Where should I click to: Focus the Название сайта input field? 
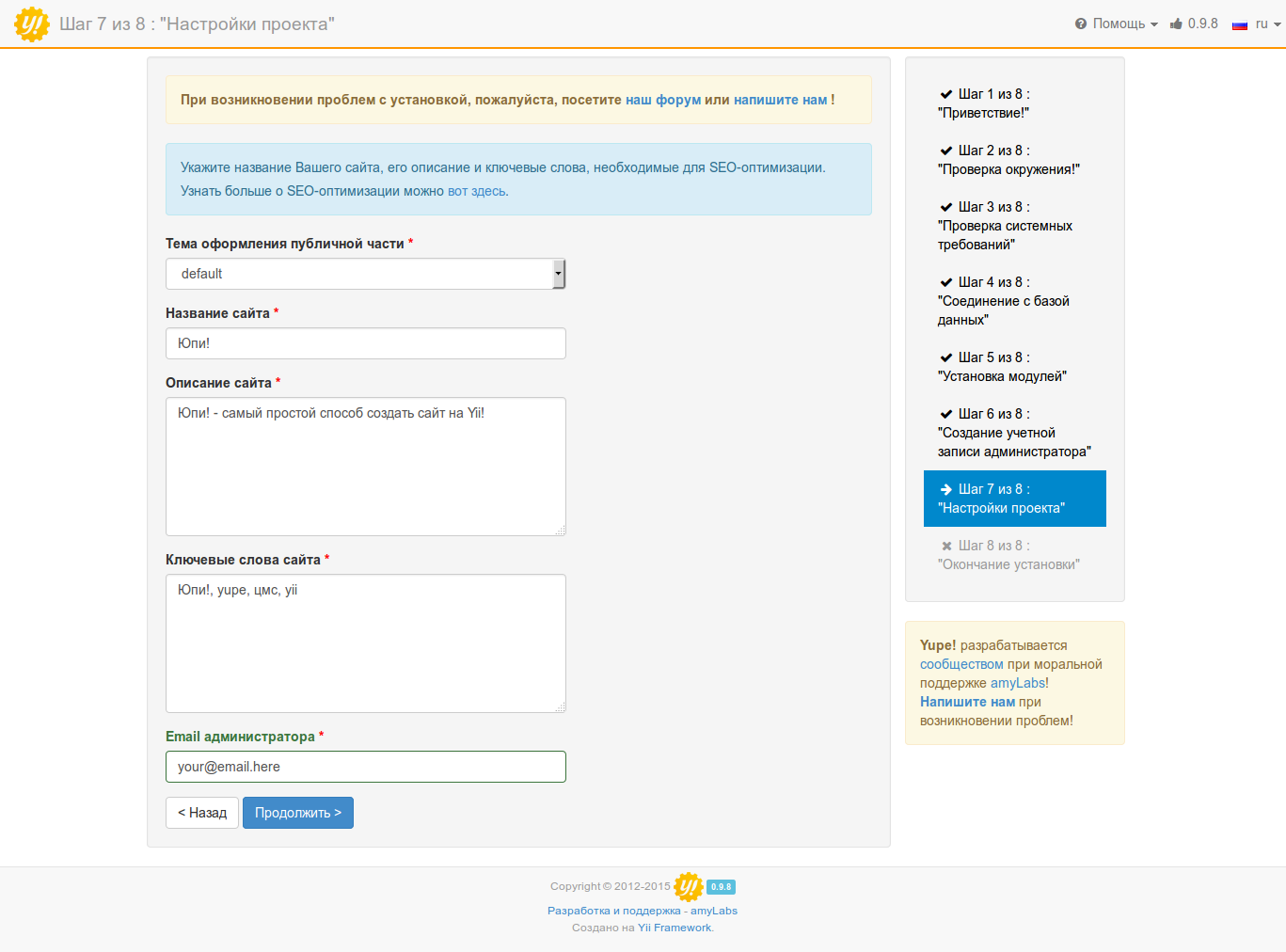pos(365,343)
